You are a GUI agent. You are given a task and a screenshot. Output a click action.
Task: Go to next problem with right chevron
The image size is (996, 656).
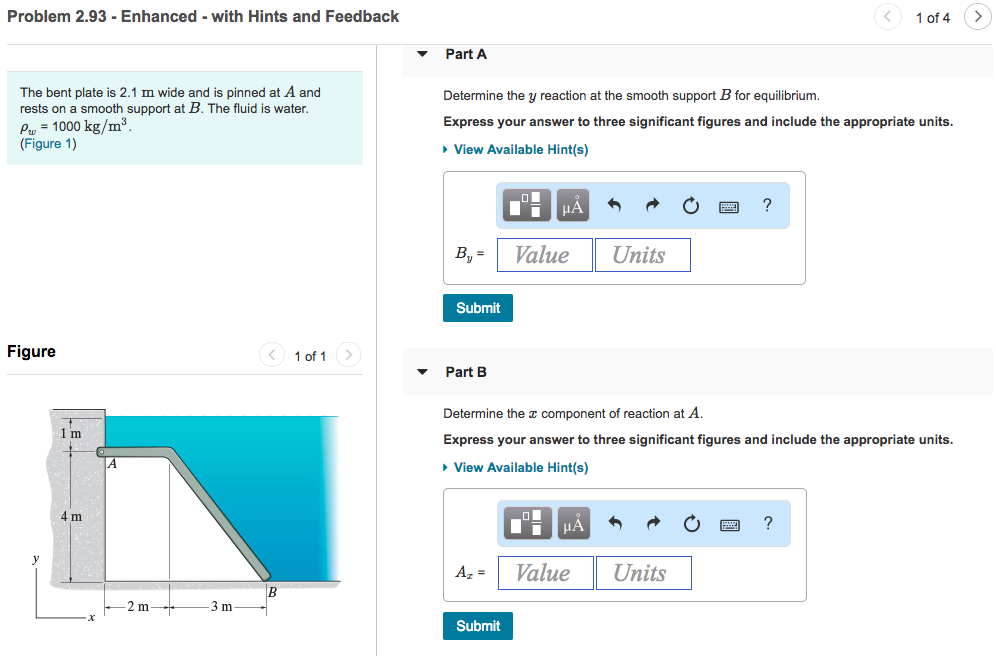click(977, 17)
